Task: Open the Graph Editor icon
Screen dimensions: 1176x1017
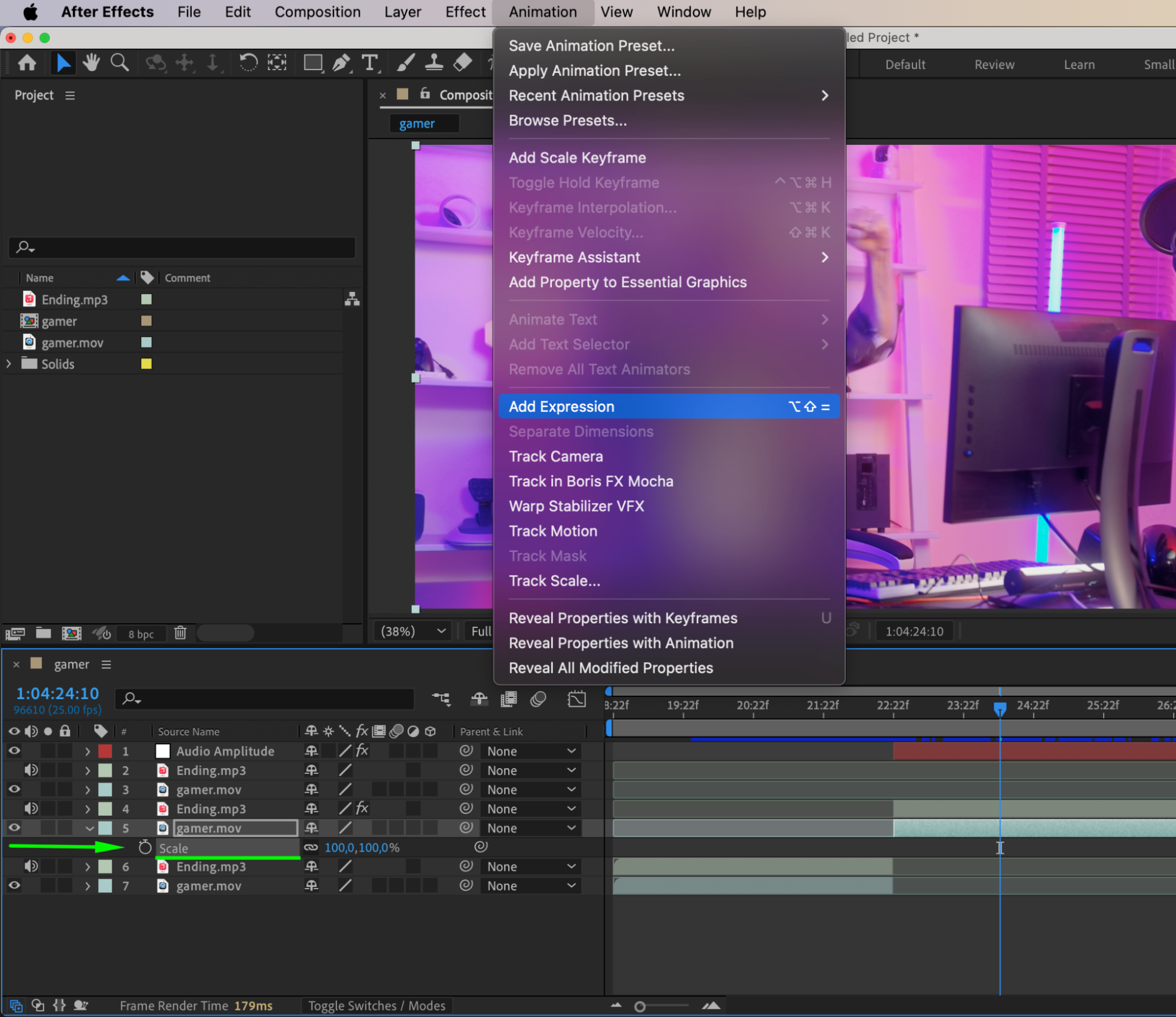Action: (577, 699)
